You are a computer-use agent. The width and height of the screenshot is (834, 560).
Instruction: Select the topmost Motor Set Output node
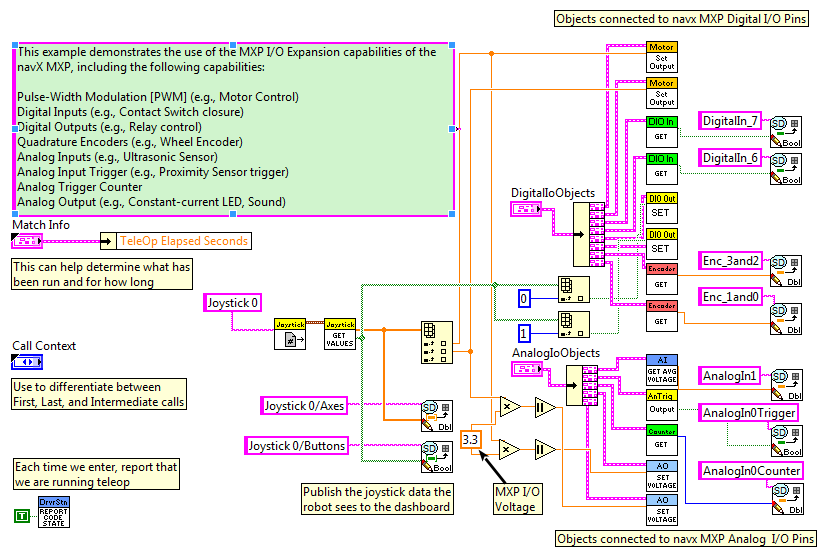(x=662, y=57)
